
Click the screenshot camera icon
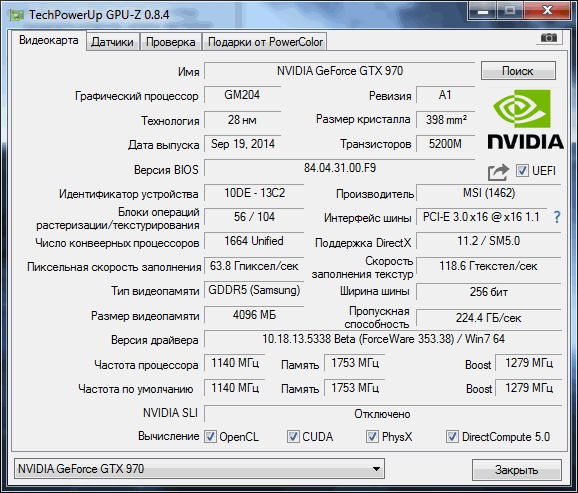pyautogui.click(x=549, y=38)
